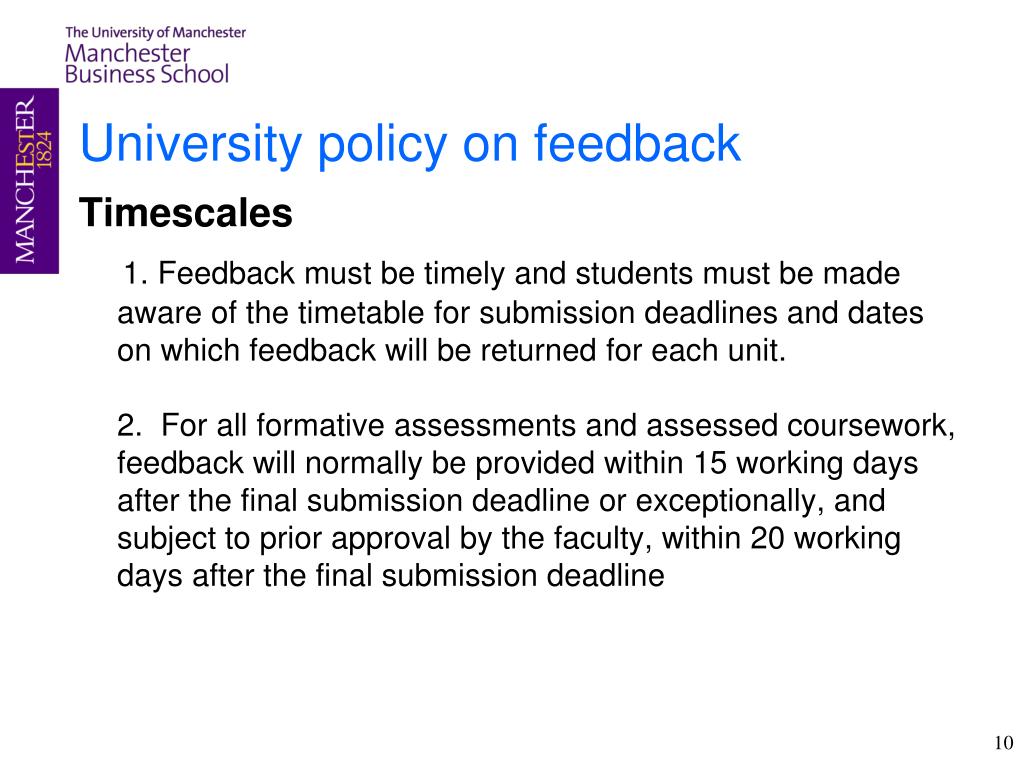This screenshot has width=1024, height=768.
Task: Click the '1824' year on the banner
Action: coord(44,149)
